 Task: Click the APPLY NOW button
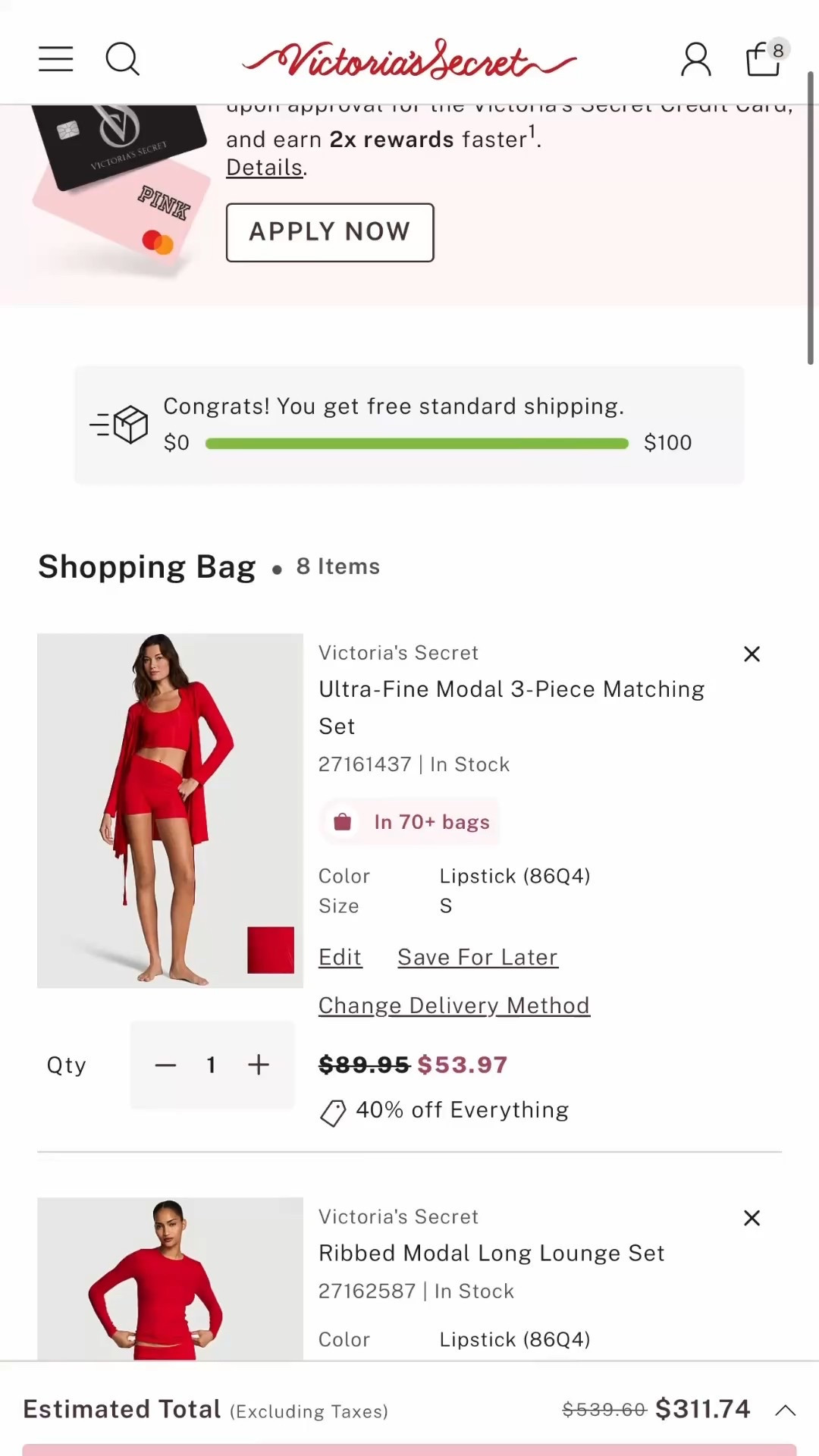pos(330,232)
